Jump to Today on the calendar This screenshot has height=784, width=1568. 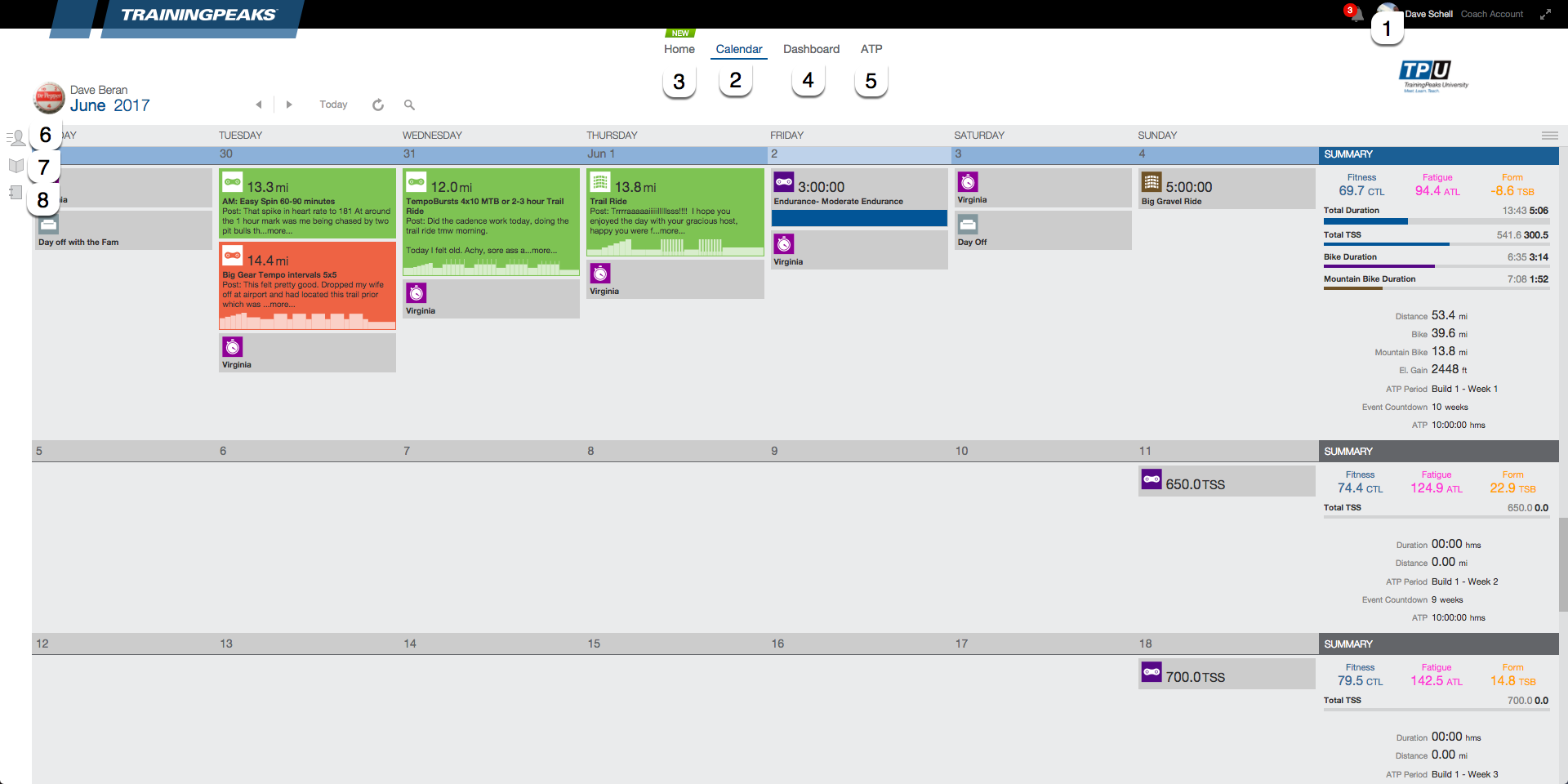333,105
